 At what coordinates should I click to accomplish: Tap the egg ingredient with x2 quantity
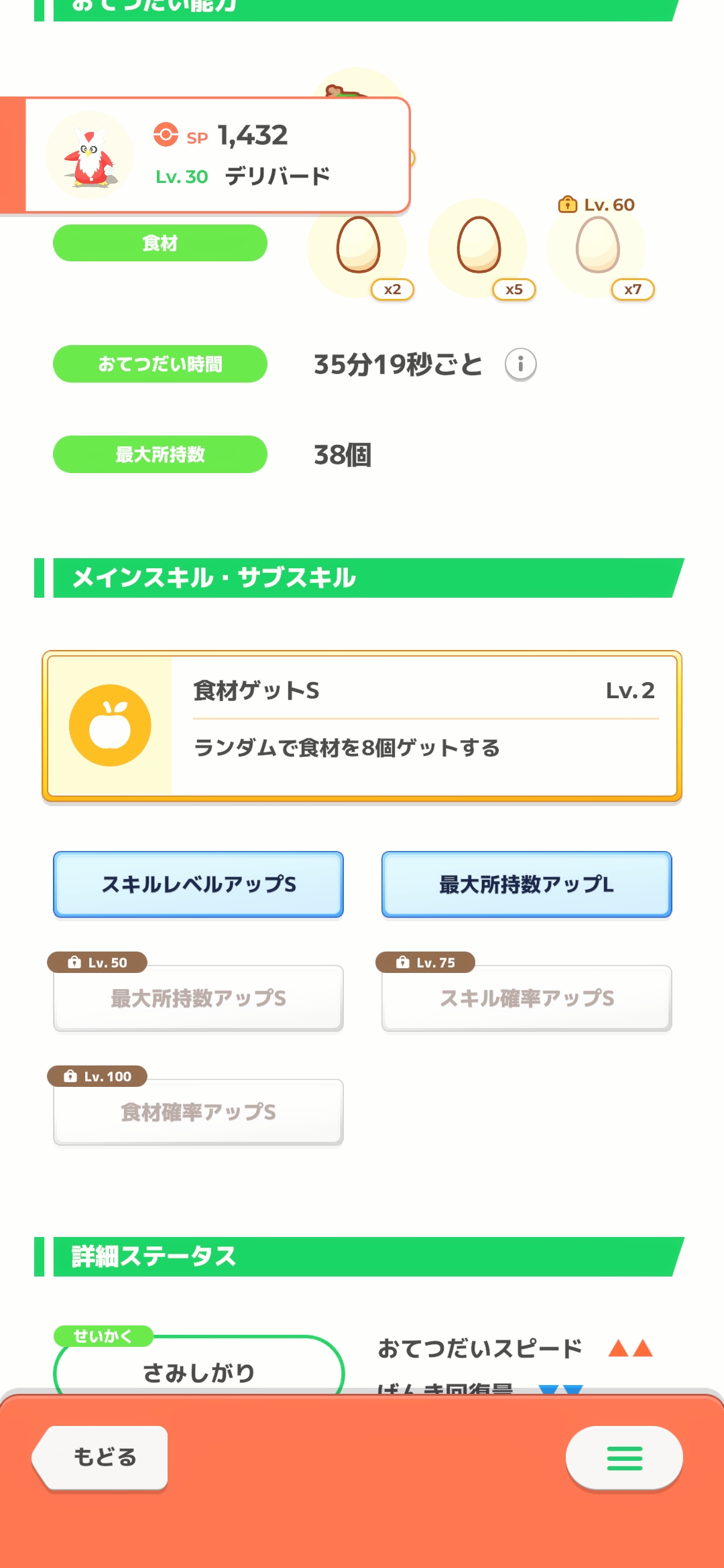359,247
